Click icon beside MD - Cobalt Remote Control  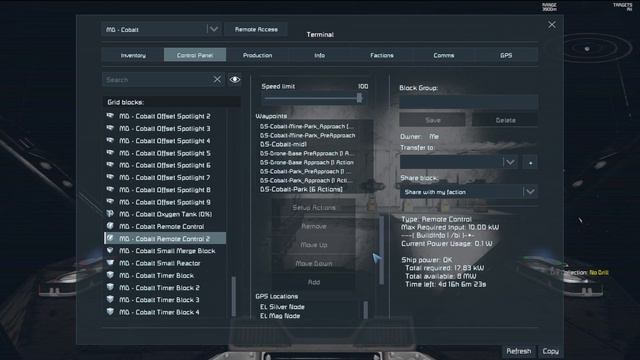click(110, 226)
